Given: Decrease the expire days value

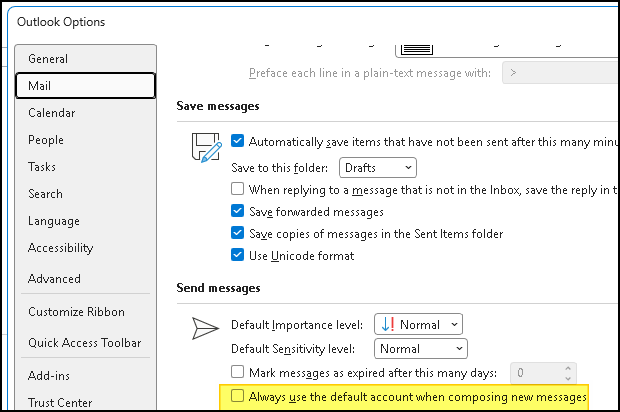Looking at the screenshot, I should pos(568,378).
